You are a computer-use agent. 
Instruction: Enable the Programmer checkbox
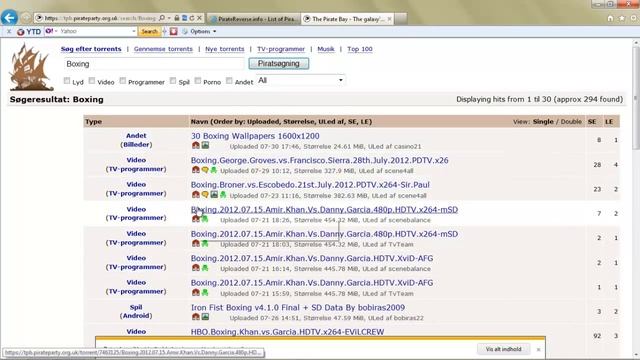pyautogui.click(x=123, y=81)
